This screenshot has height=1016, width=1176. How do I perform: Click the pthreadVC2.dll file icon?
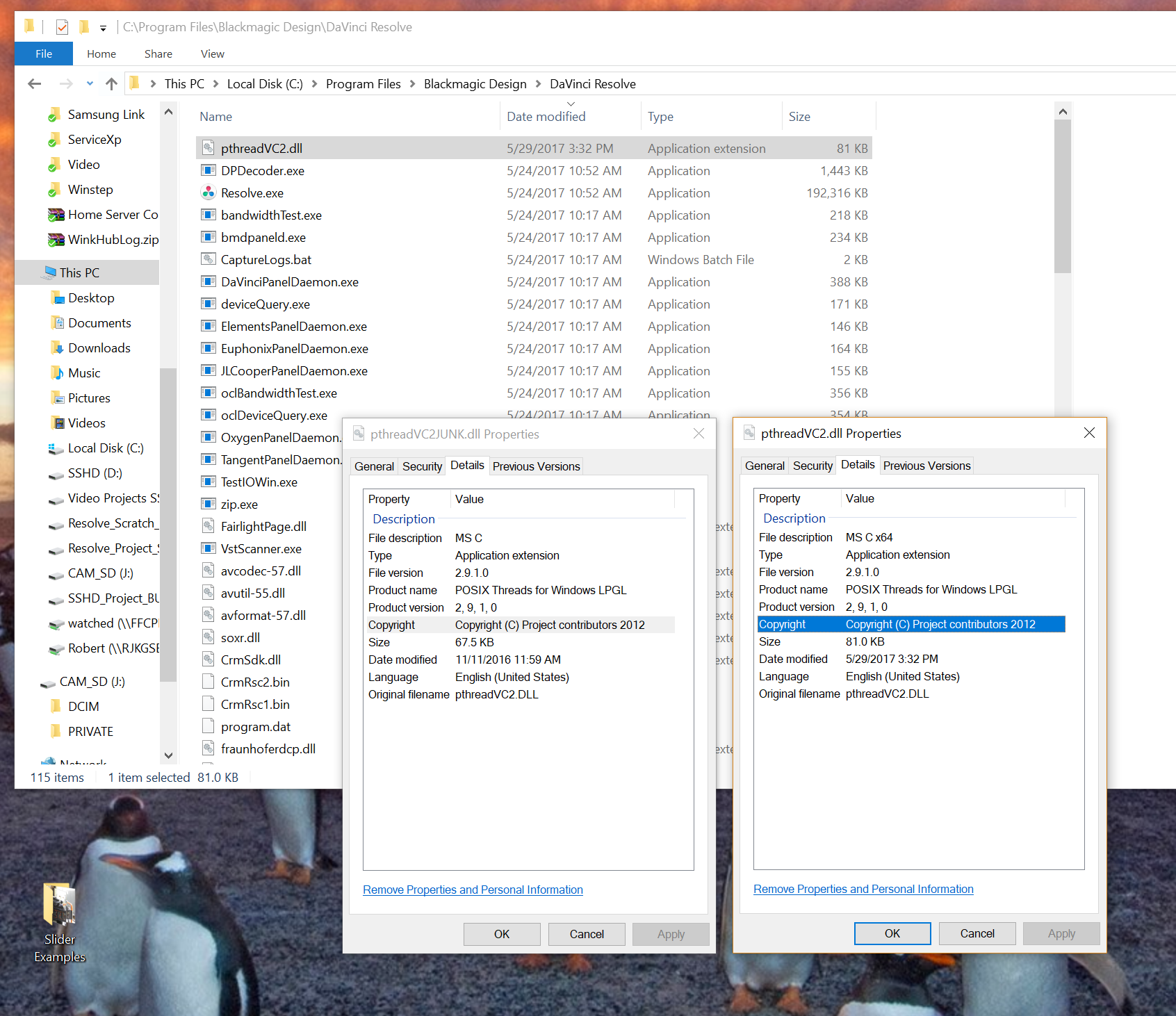pos(208,148)
